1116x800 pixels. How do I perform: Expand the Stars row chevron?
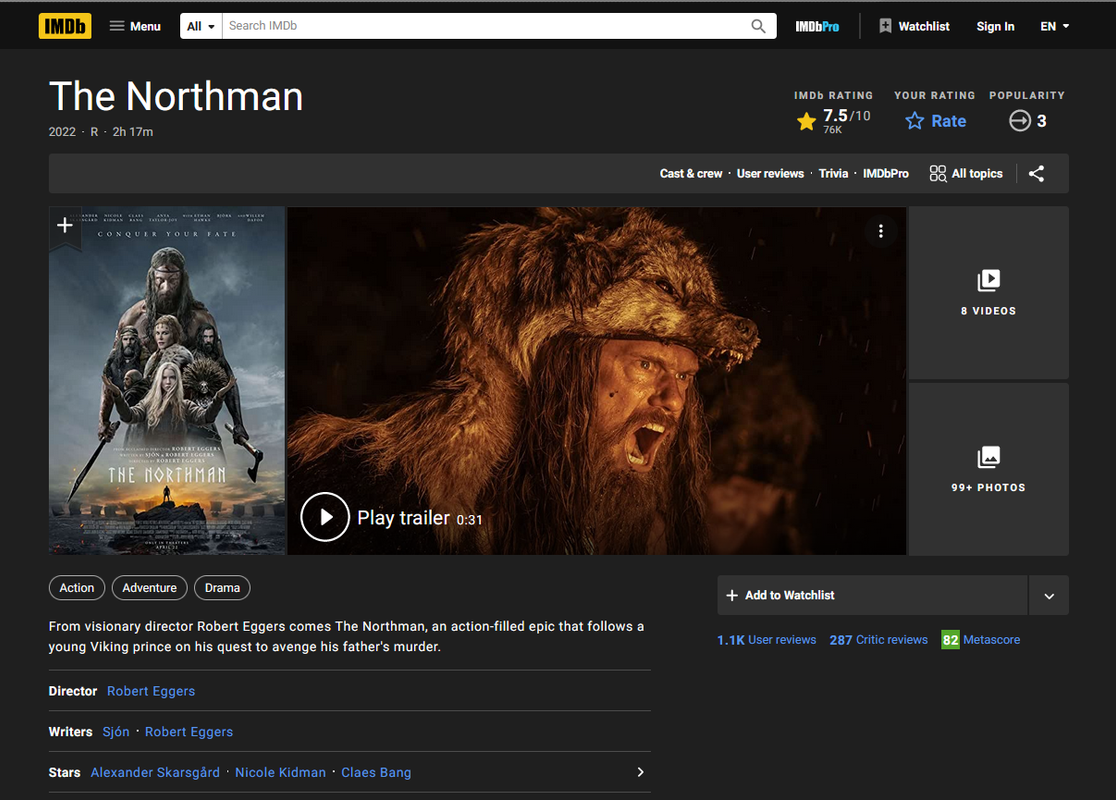[x=641, y=772]
